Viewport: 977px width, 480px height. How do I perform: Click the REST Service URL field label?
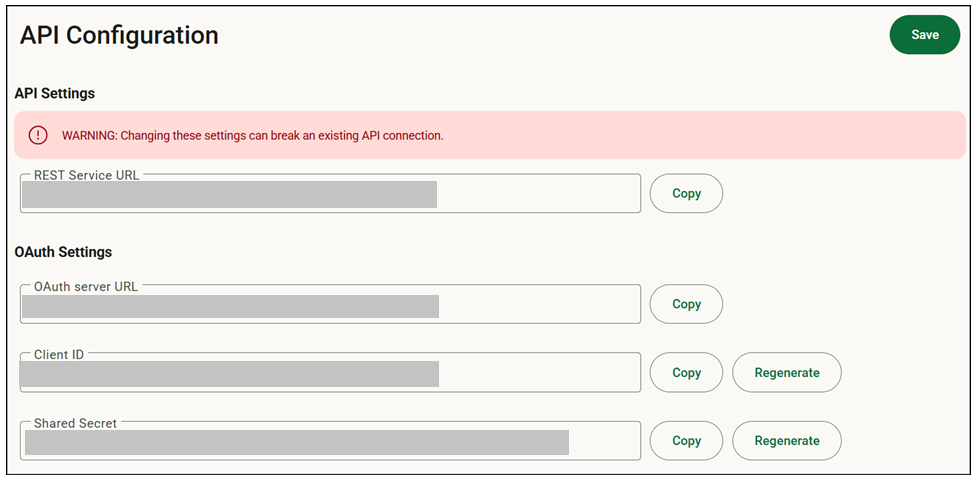point(87,176)
